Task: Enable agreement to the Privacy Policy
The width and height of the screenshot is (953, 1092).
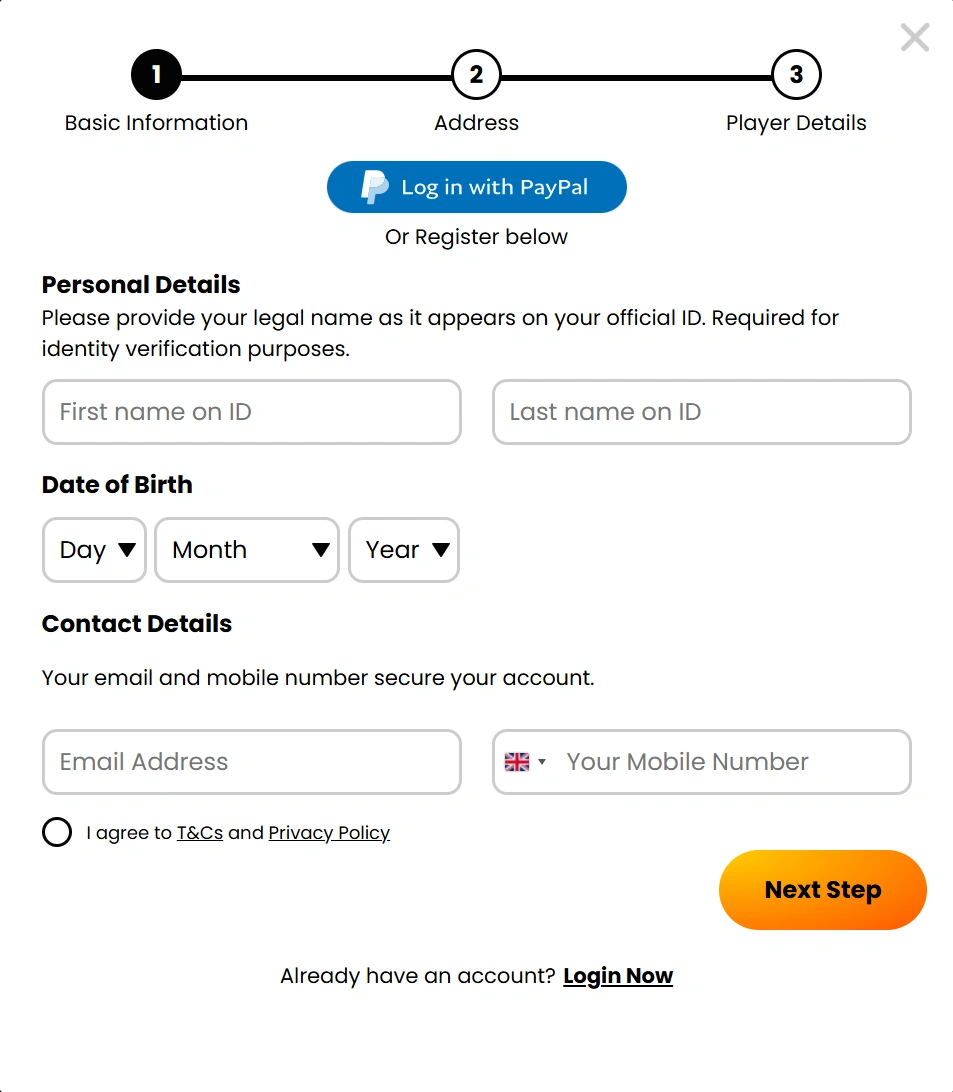Action: coord(57,831)
